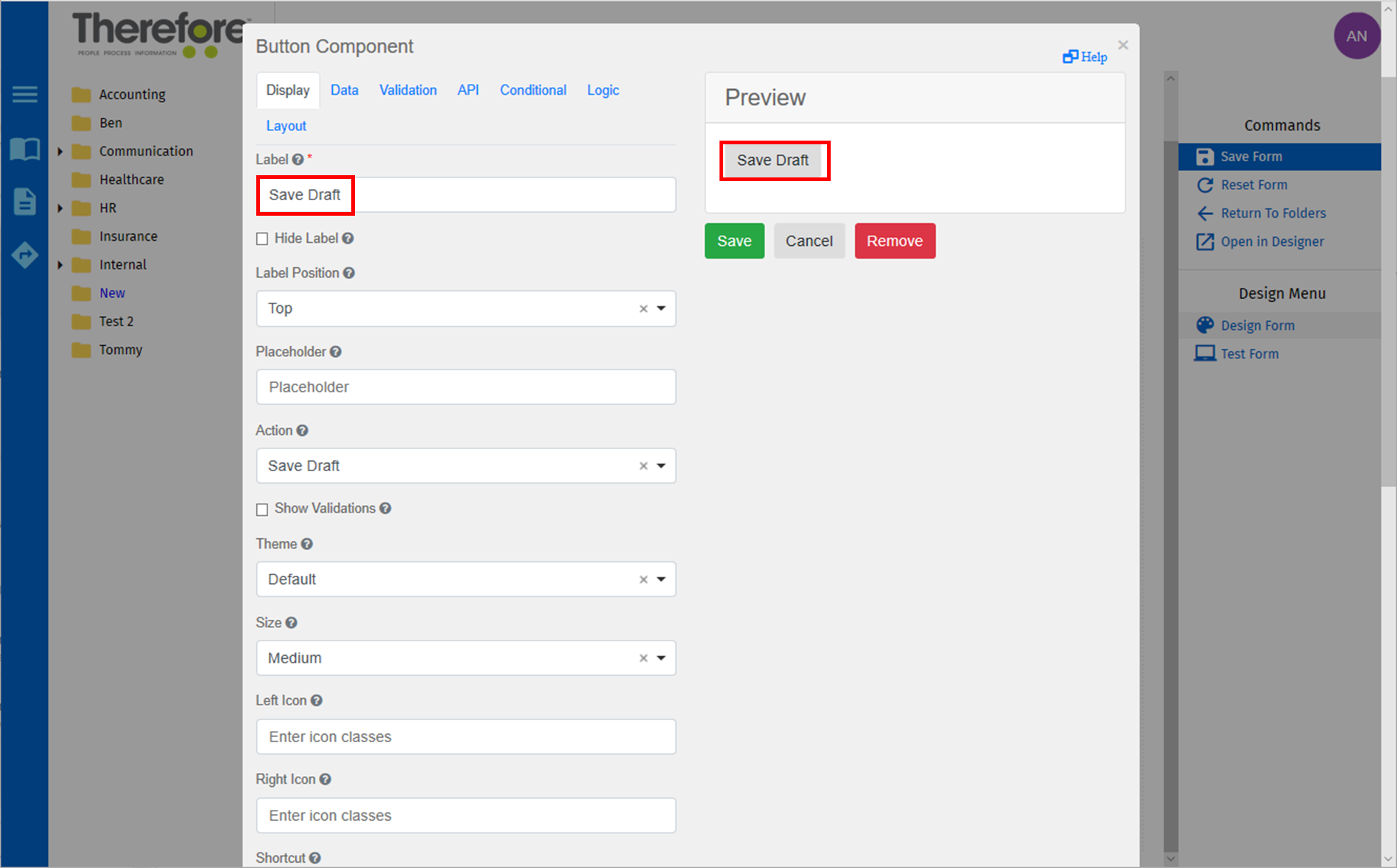Open the Help link

coord(1084,57)
